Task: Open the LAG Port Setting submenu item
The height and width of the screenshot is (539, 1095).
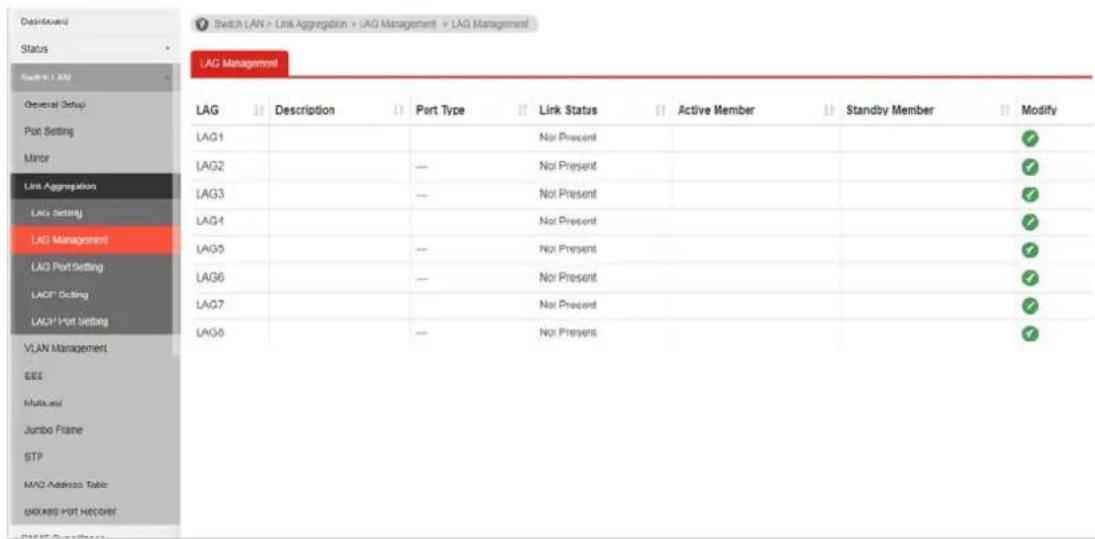Action: point(67,267)
